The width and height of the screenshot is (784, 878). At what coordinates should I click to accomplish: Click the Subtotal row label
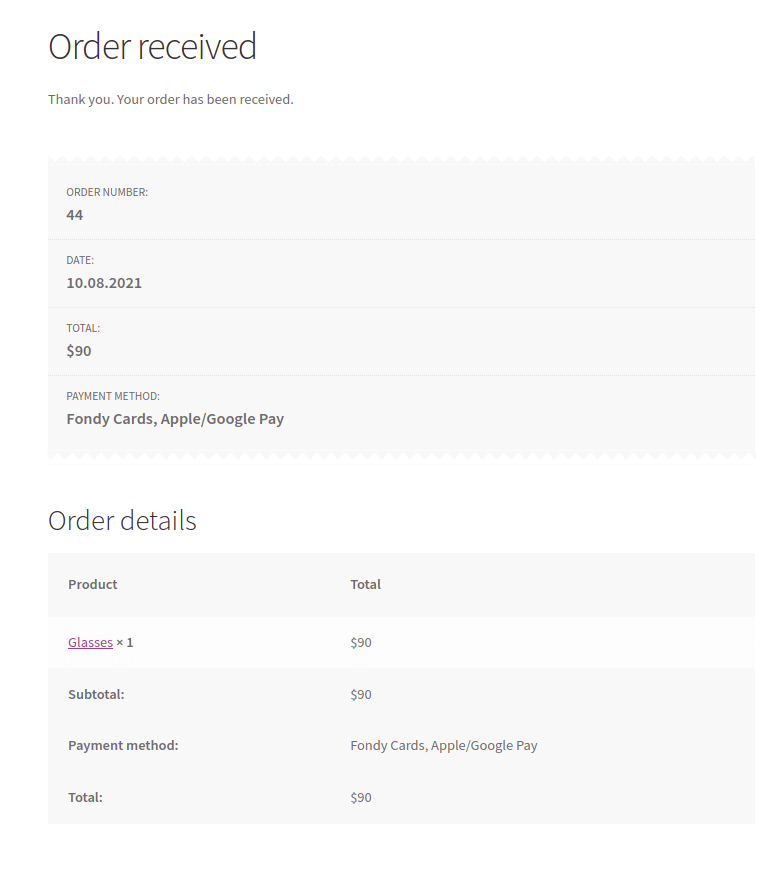point(96,694)
